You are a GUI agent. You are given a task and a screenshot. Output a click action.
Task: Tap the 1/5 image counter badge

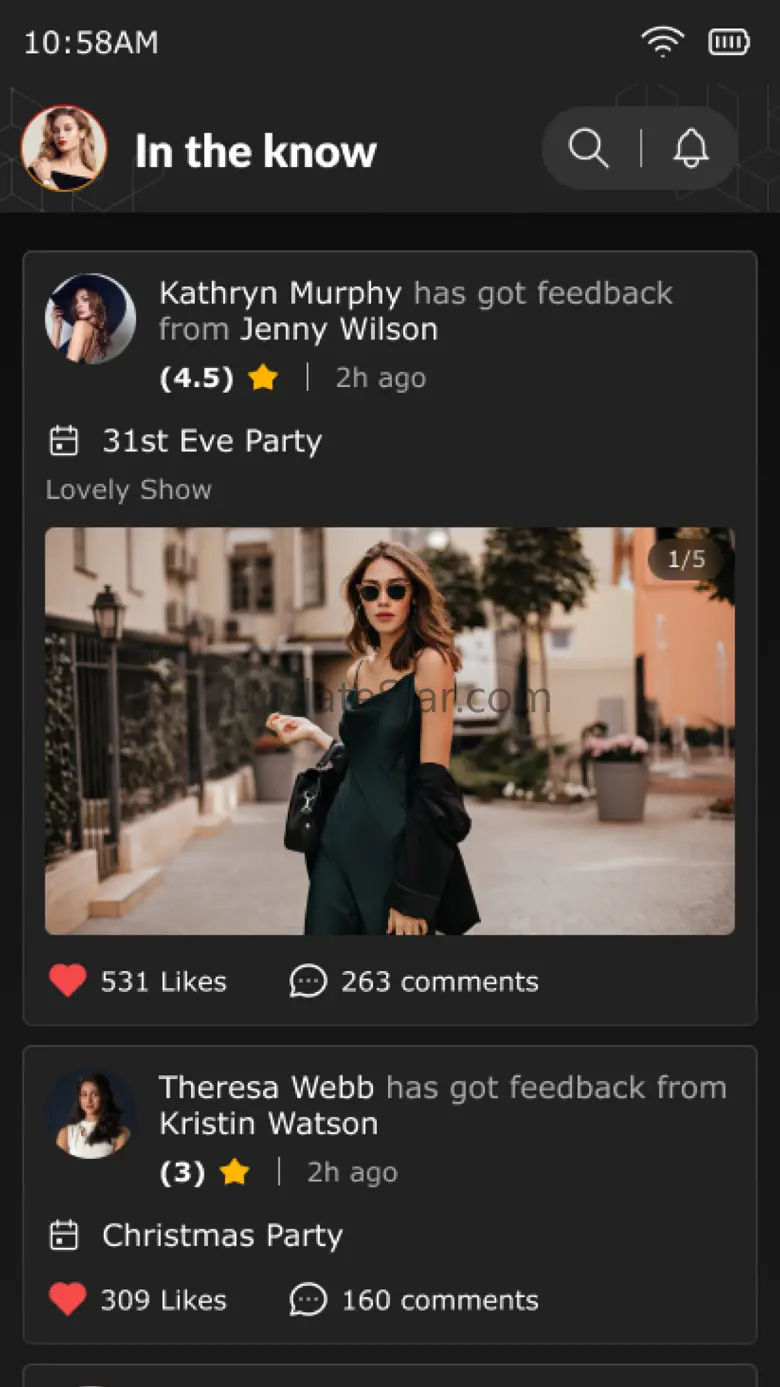pos(686,560)
